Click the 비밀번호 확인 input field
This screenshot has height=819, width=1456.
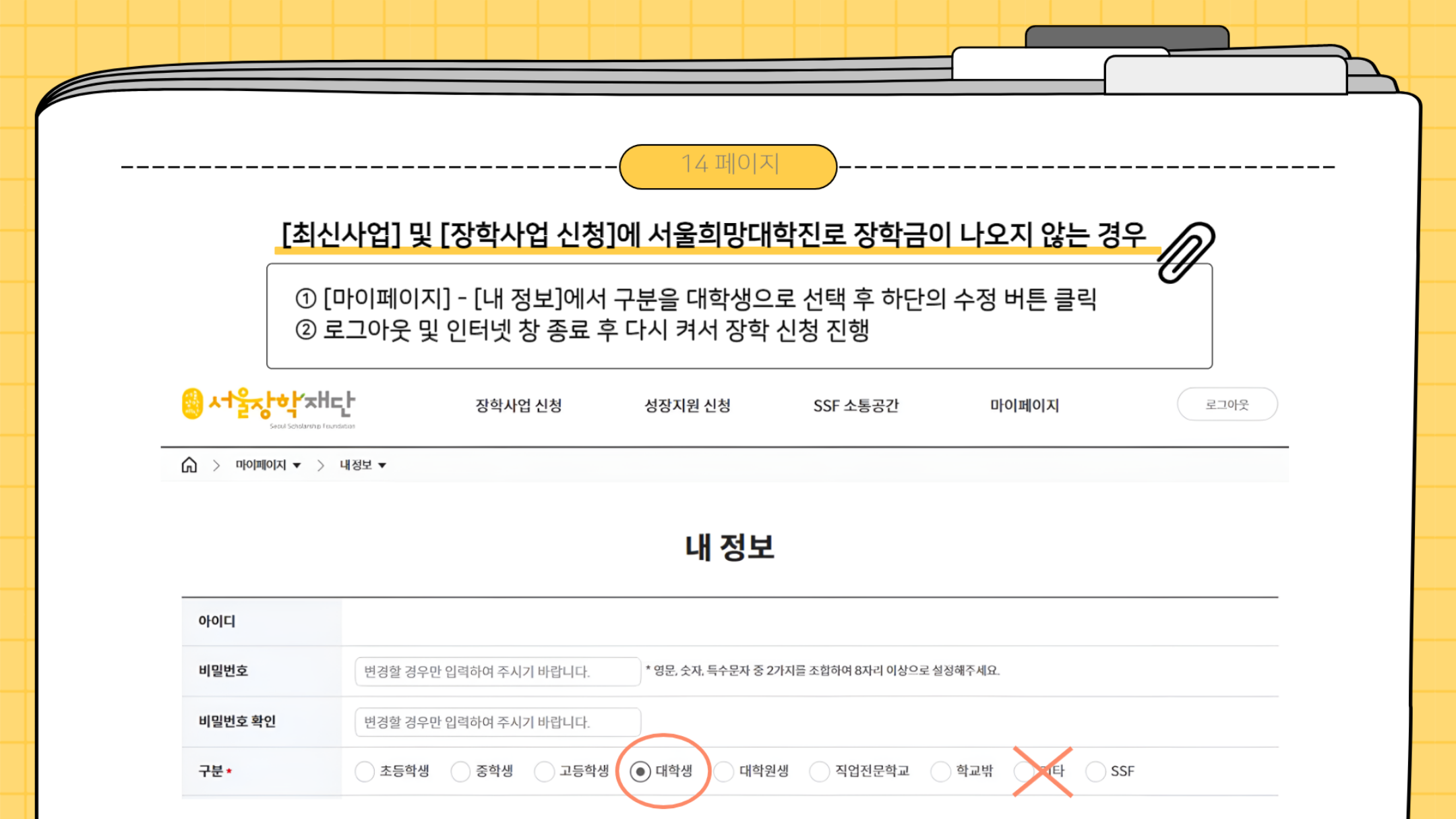tap(497, 722)
